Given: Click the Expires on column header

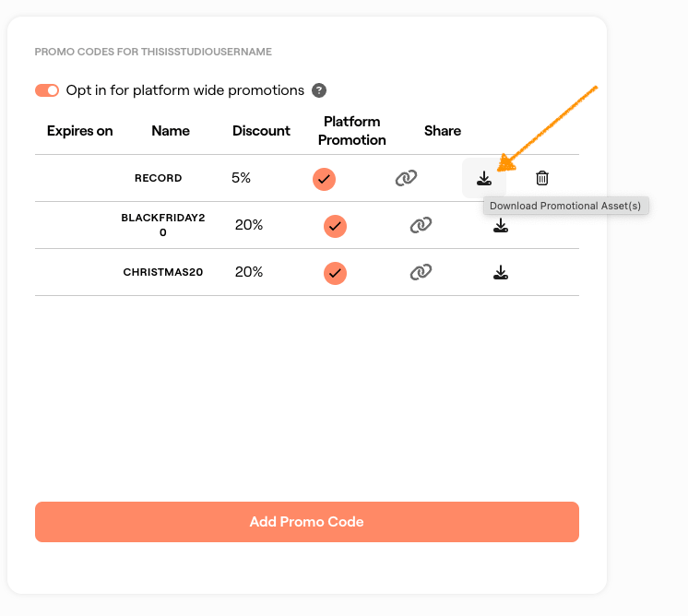Looking at the screenshot, I should (80, 131).
